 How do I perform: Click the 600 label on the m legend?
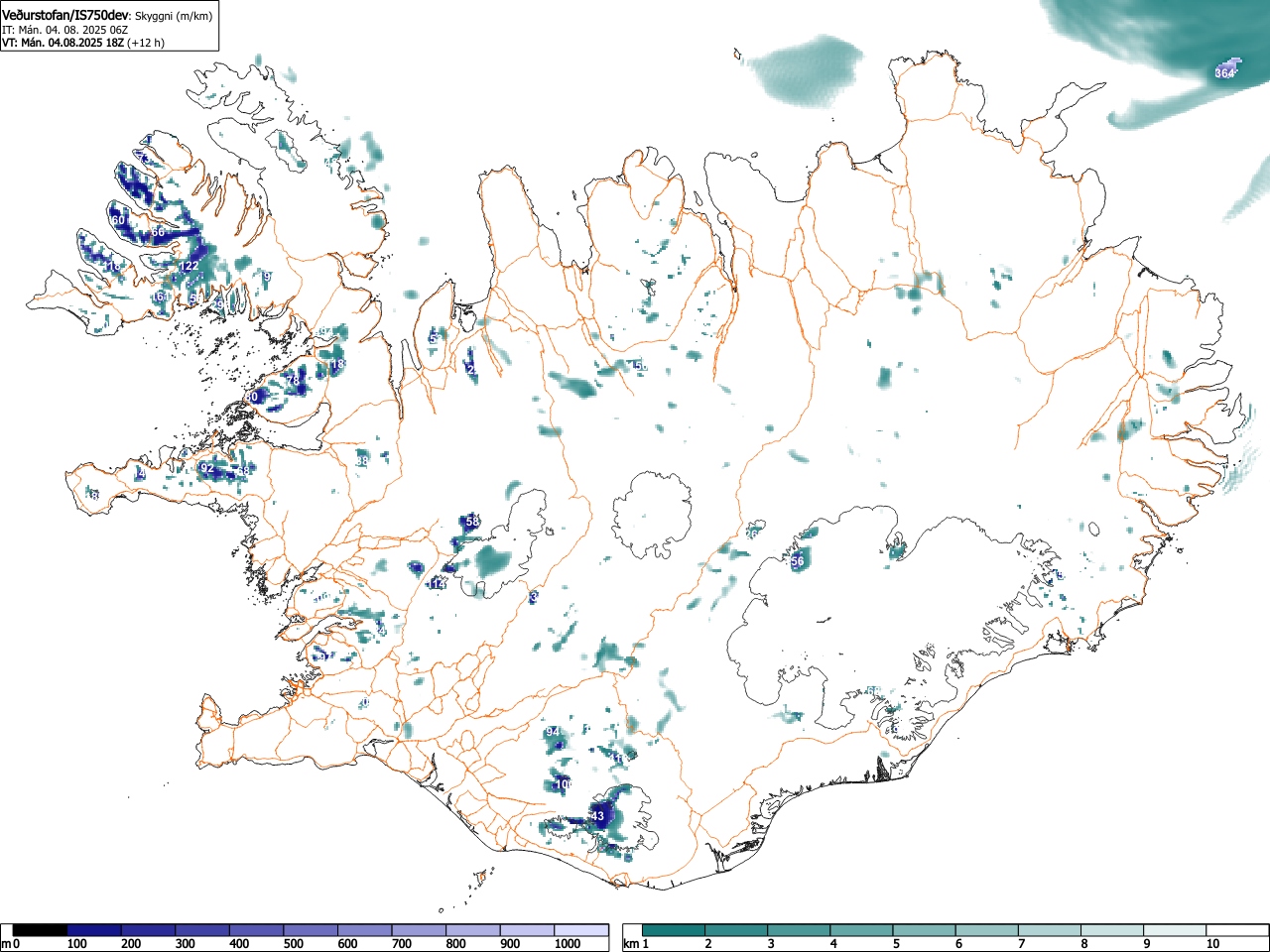point(347,944)
